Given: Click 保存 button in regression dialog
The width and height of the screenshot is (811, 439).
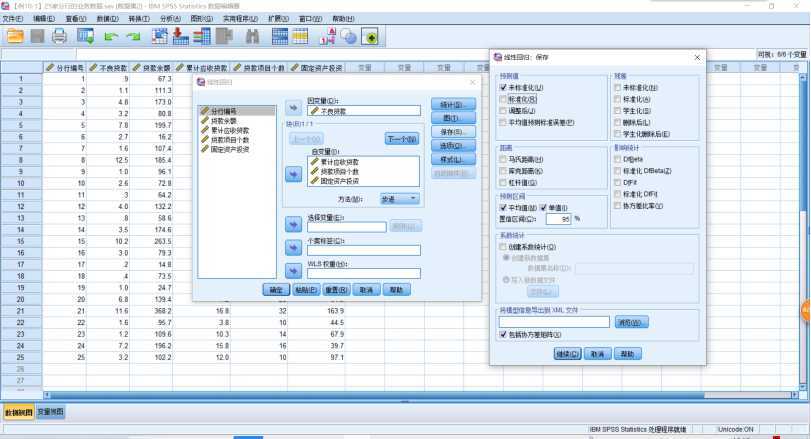Looking at the screenshot, I should click(453, 132).
